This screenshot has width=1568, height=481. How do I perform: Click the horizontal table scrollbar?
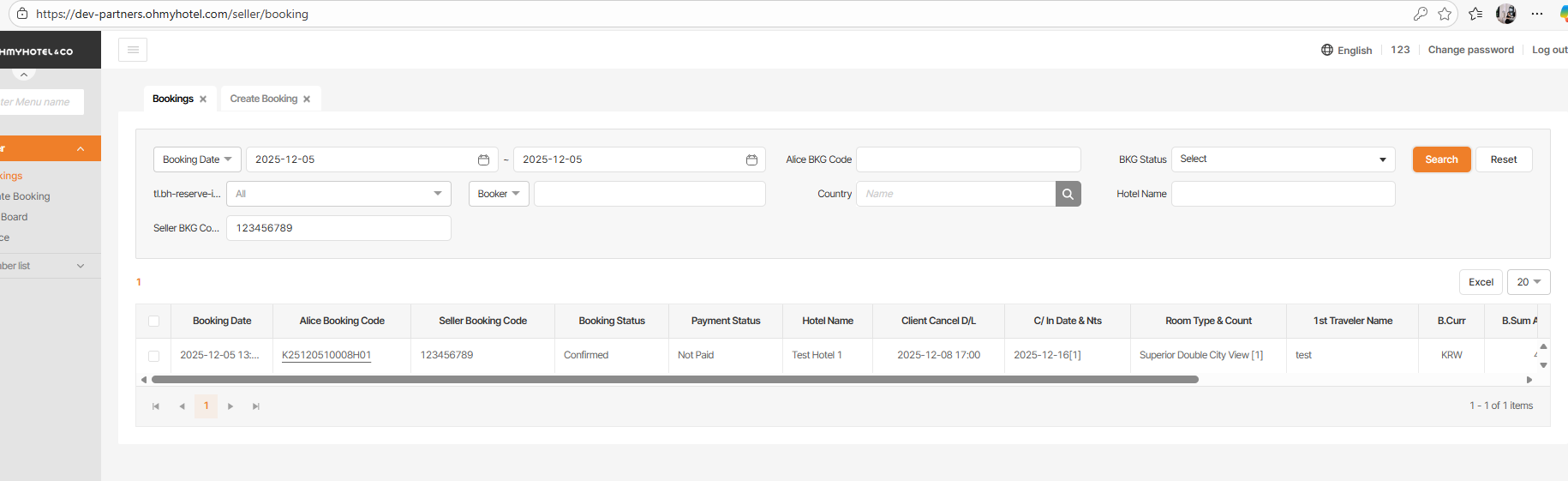(x=674, y=379)
